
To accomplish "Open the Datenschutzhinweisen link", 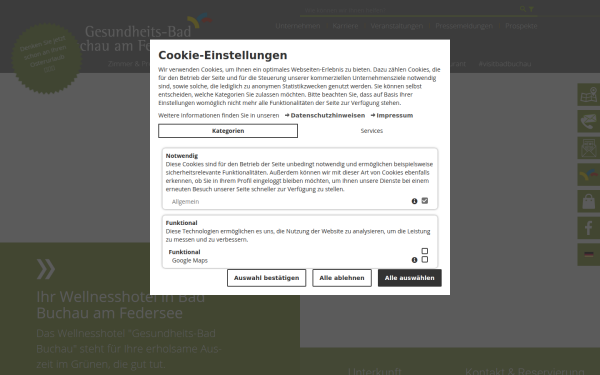I will tap(325, 116).
